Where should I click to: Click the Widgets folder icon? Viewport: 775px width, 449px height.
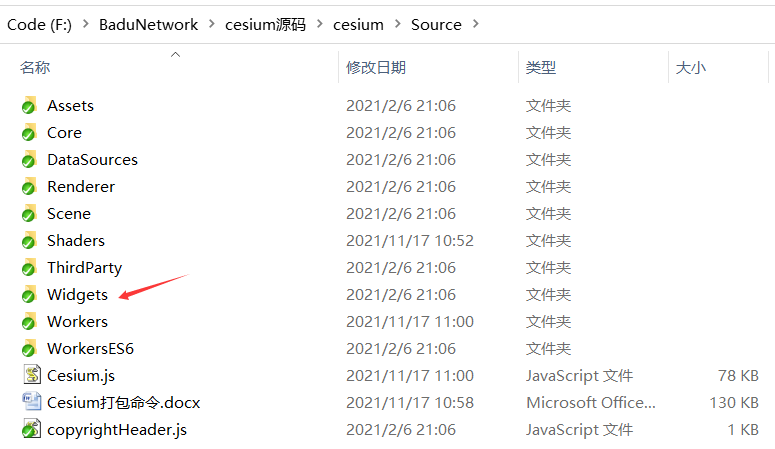[x=29, y=294]
